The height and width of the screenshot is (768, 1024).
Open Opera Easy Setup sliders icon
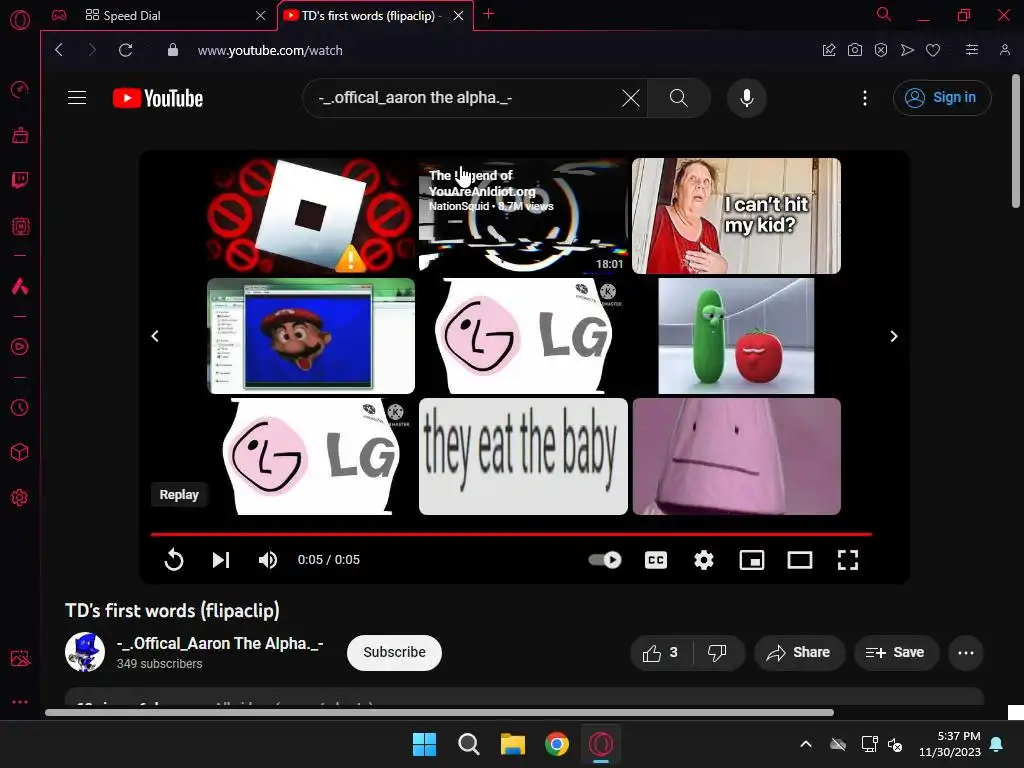tap(972, 50)
